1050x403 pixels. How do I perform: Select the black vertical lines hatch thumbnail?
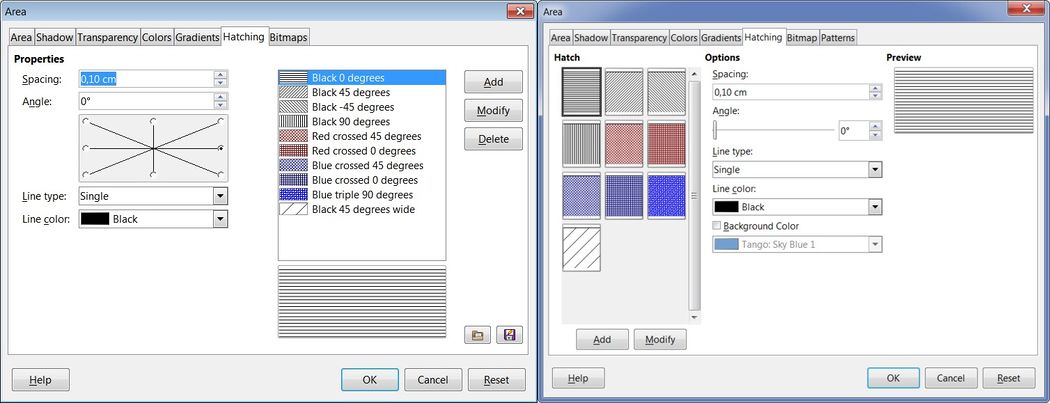[x=581, y=142]
